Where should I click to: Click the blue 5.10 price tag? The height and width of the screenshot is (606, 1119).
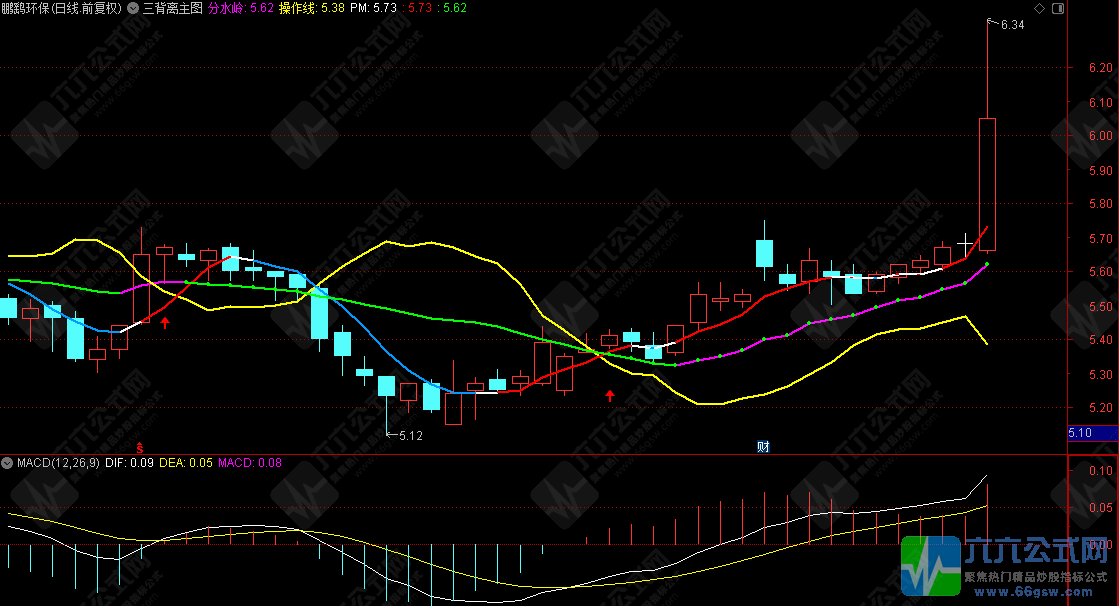1080,434
